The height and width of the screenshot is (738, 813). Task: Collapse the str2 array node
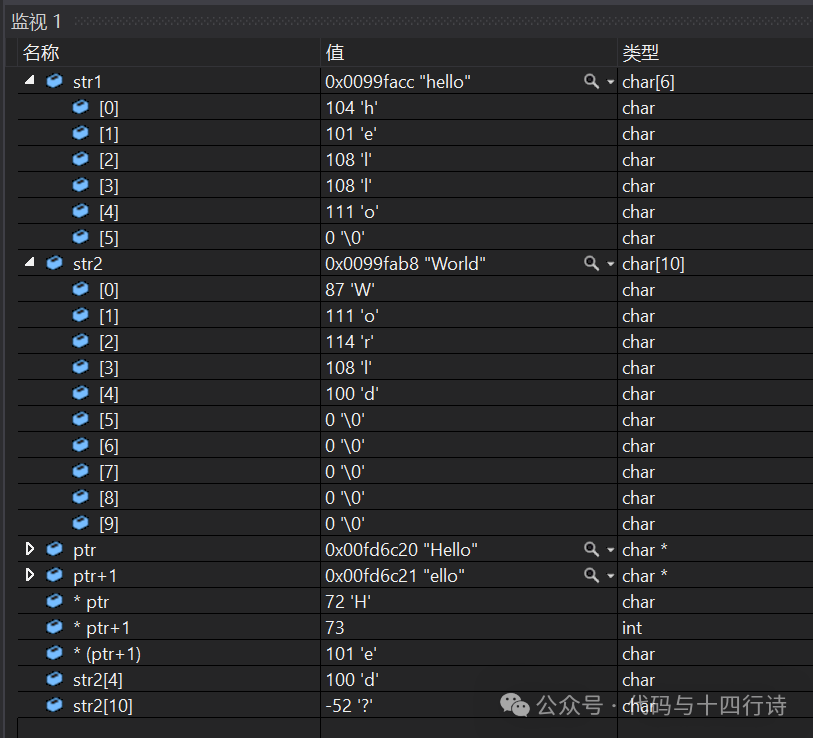tap(30, 262)
